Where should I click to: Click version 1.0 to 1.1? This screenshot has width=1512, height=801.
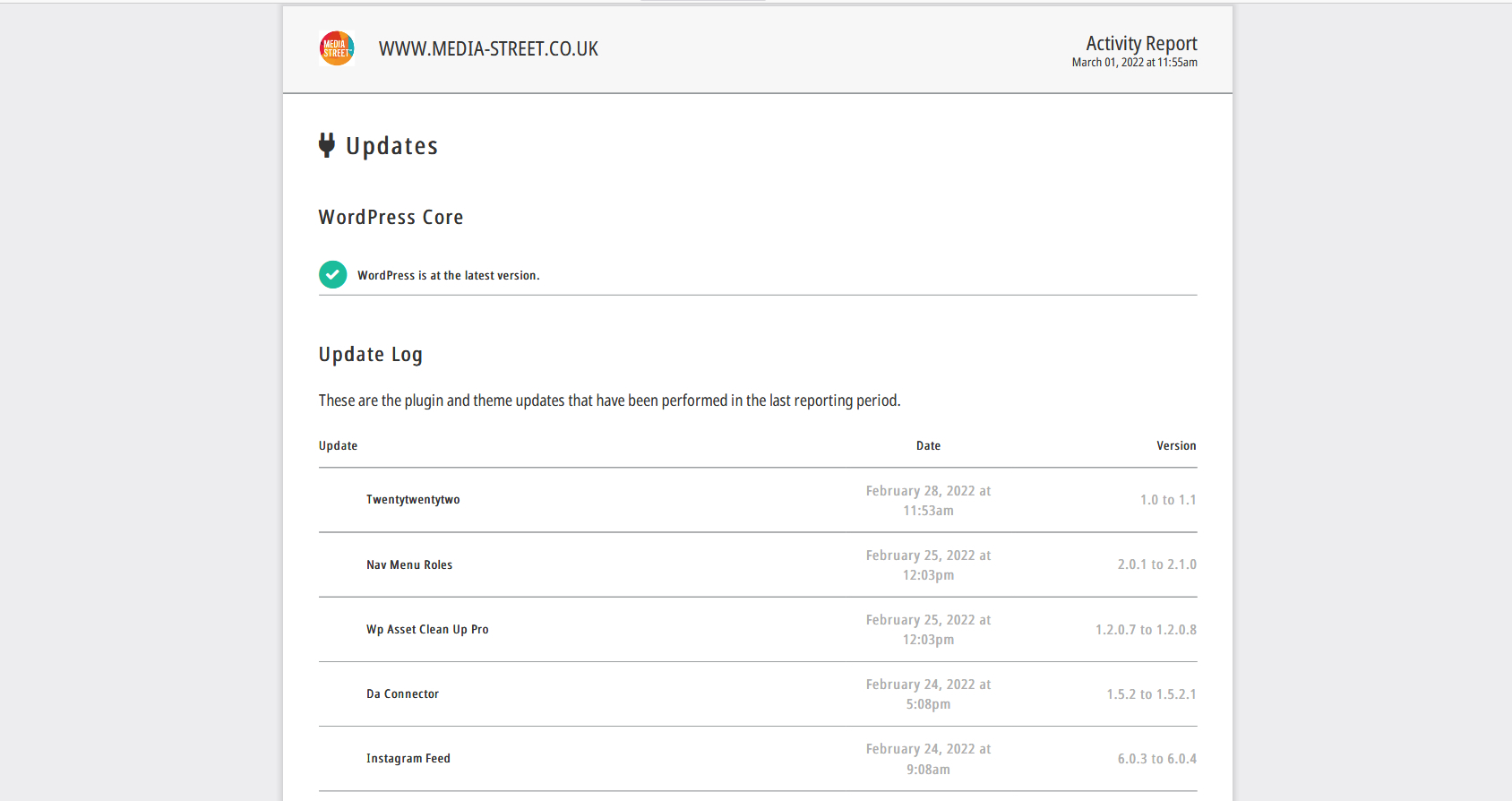click(1168, 500)
